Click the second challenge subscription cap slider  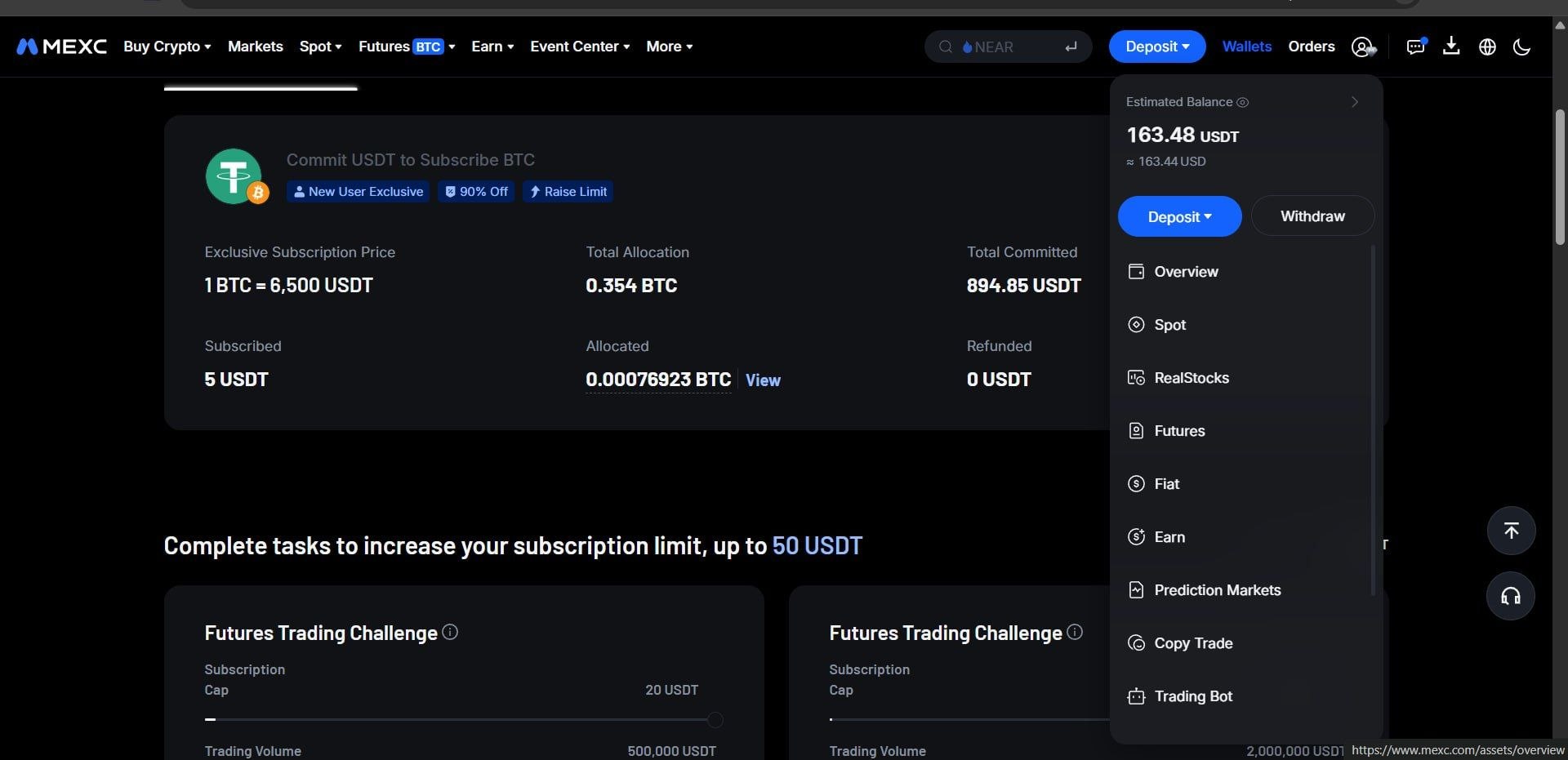tap(969, 719)
